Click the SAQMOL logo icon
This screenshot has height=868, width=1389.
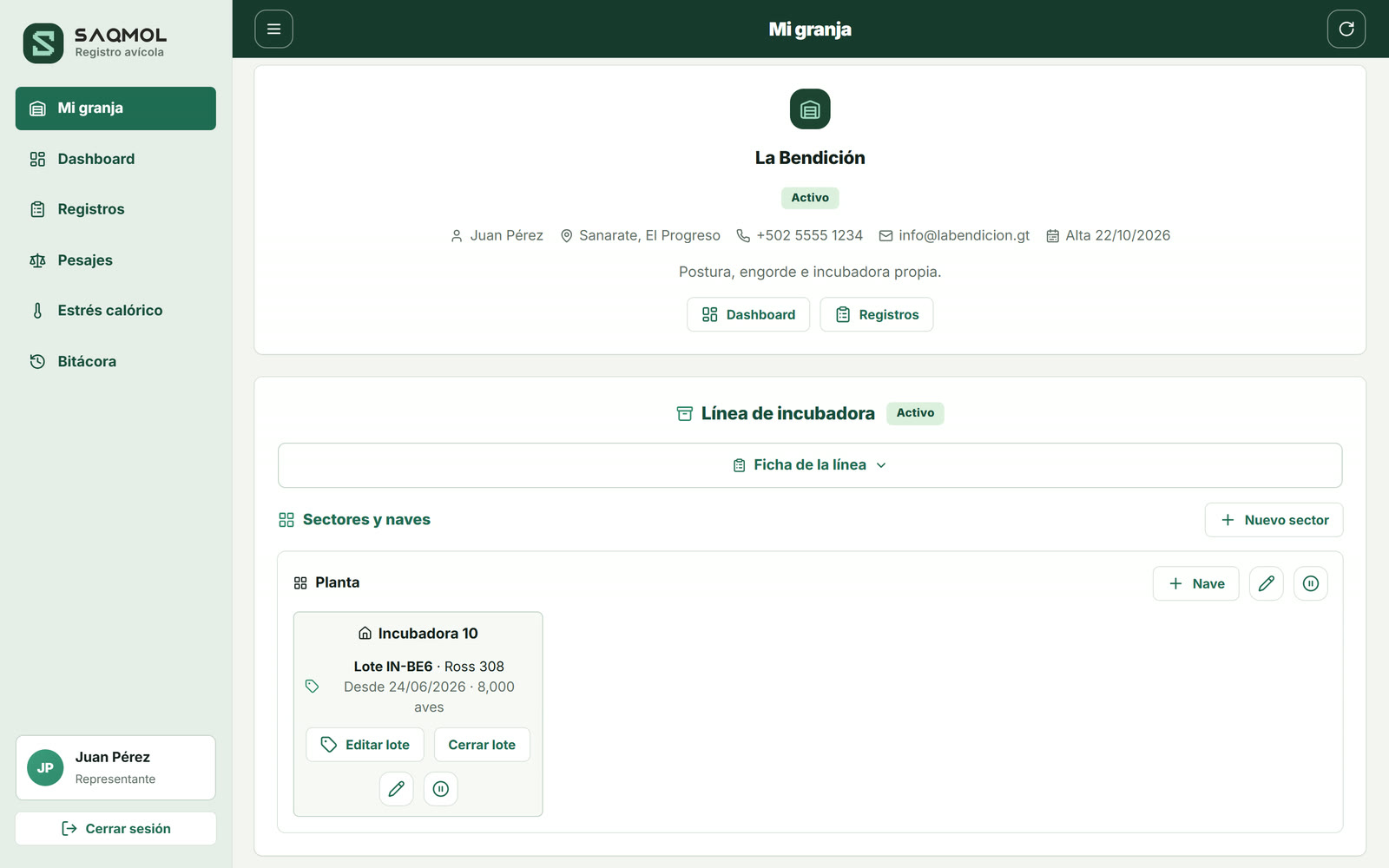(x=43, y=43)
